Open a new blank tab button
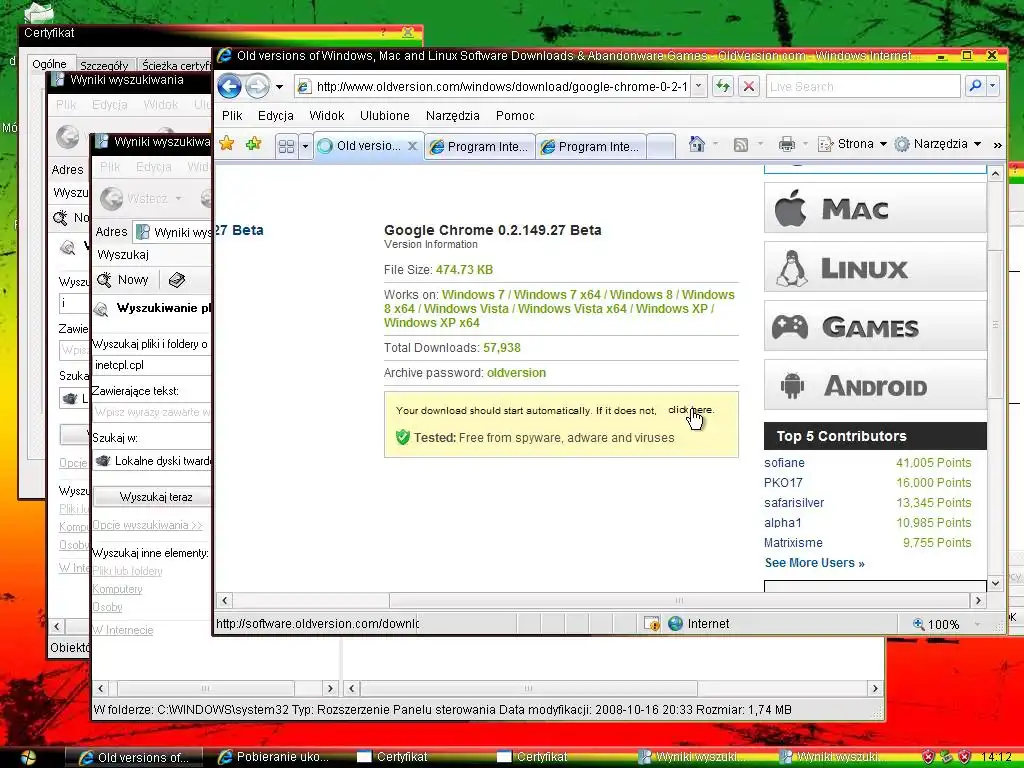1024x768 pixels. pyautogui.click(x=662, y=146)
